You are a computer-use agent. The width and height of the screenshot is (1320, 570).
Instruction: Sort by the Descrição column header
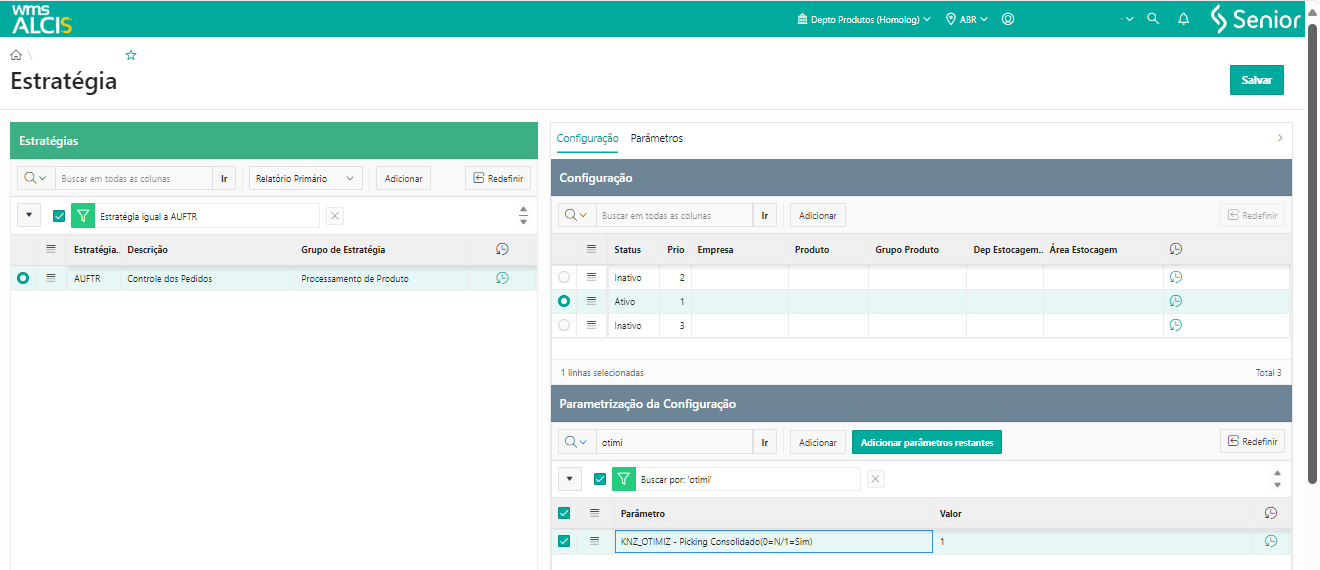148,249
